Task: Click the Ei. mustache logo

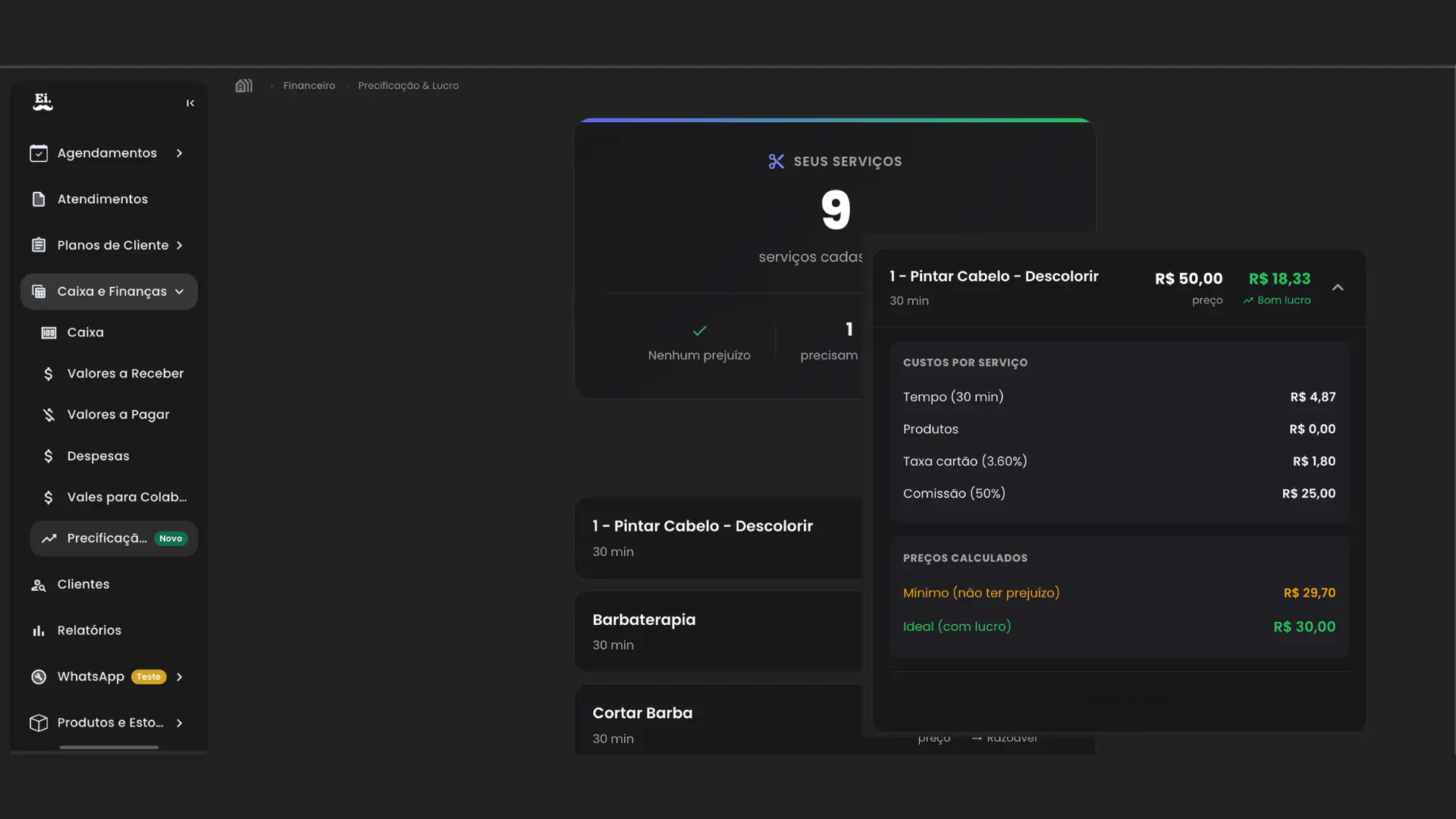Action: click(x=43, y=102)
